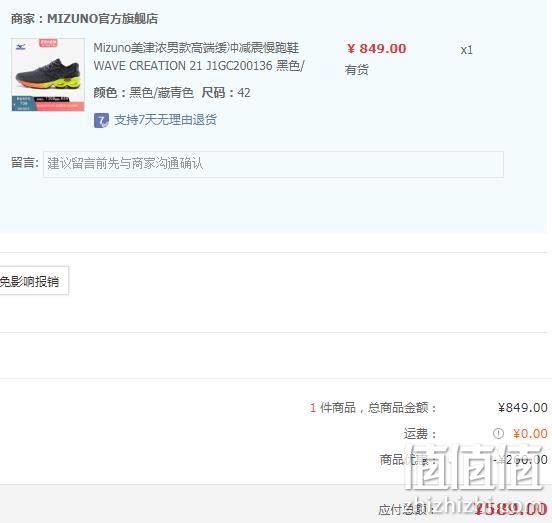Click the 总商品金额 ¥849.00 amount

pos(523,408)
